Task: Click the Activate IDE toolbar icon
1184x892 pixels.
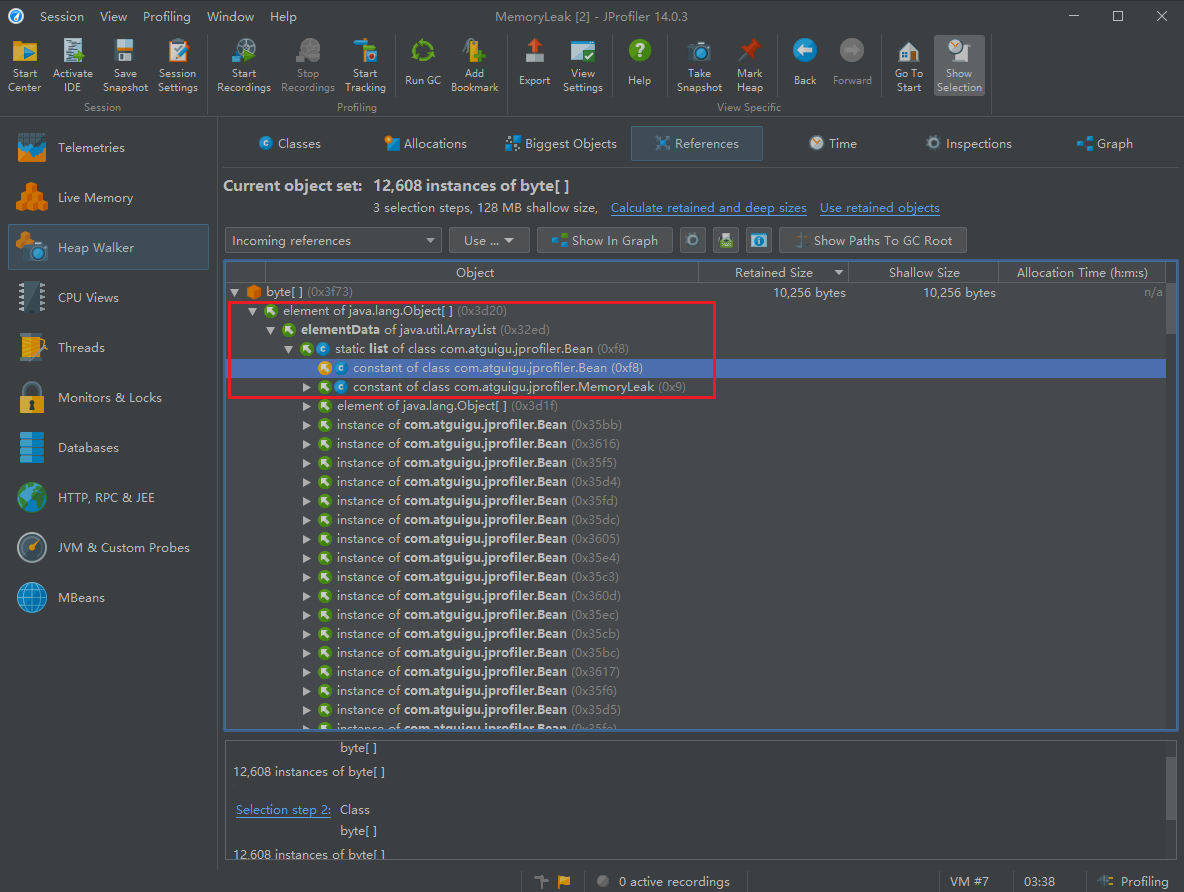Action: (72, 66)
